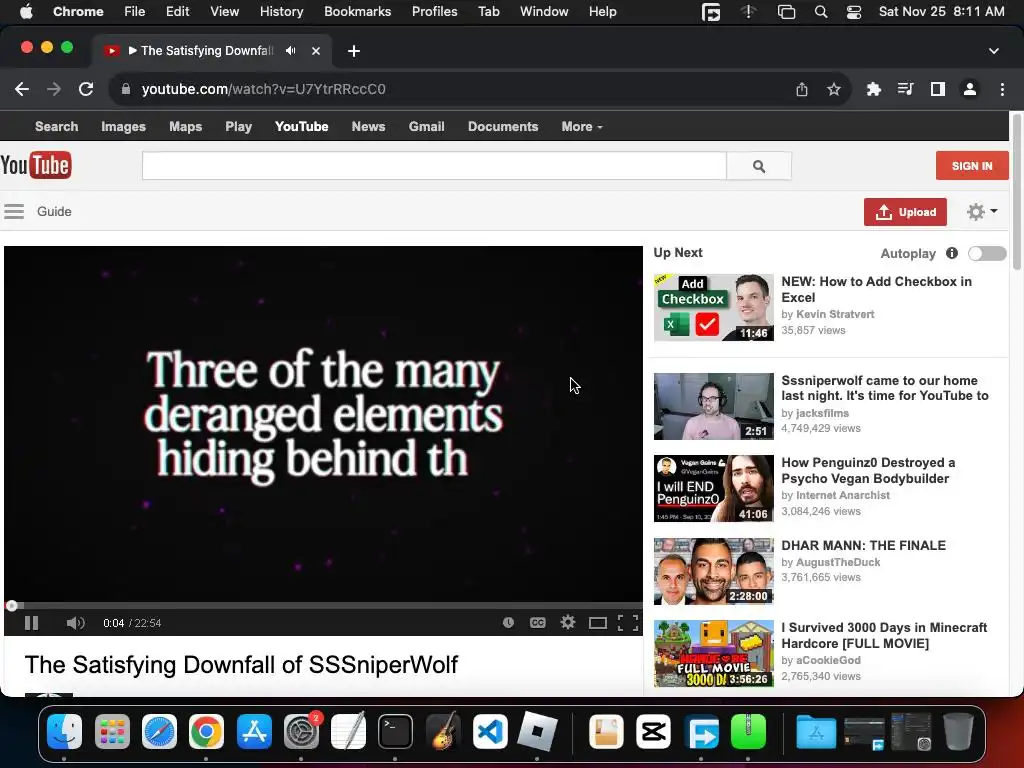
Task: Pause the video with the pause button
Action: pos(31,623)
